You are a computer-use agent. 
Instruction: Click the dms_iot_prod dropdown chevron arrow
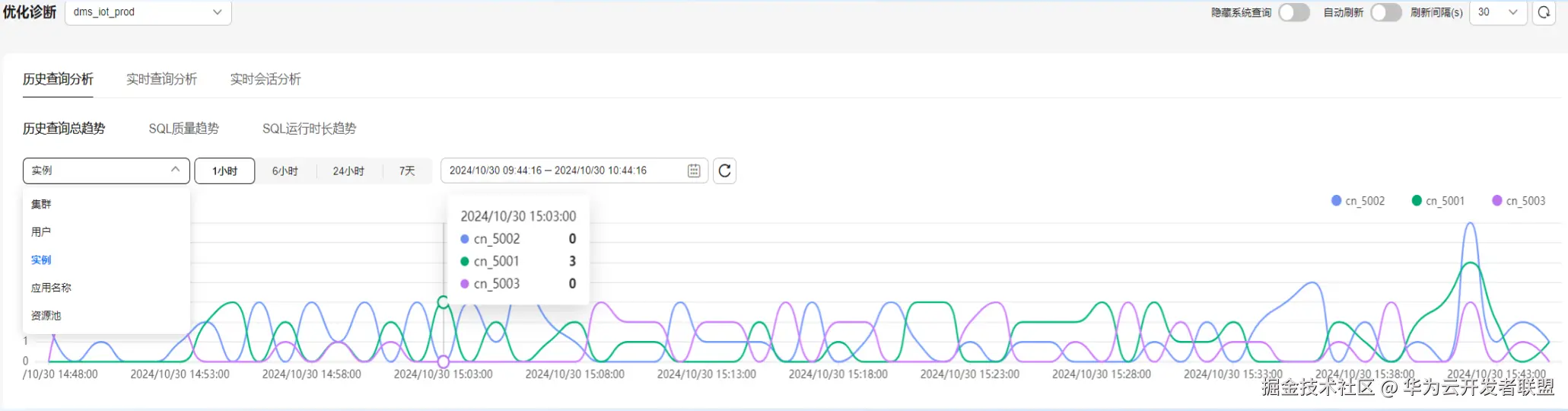(x=218, y=12)
